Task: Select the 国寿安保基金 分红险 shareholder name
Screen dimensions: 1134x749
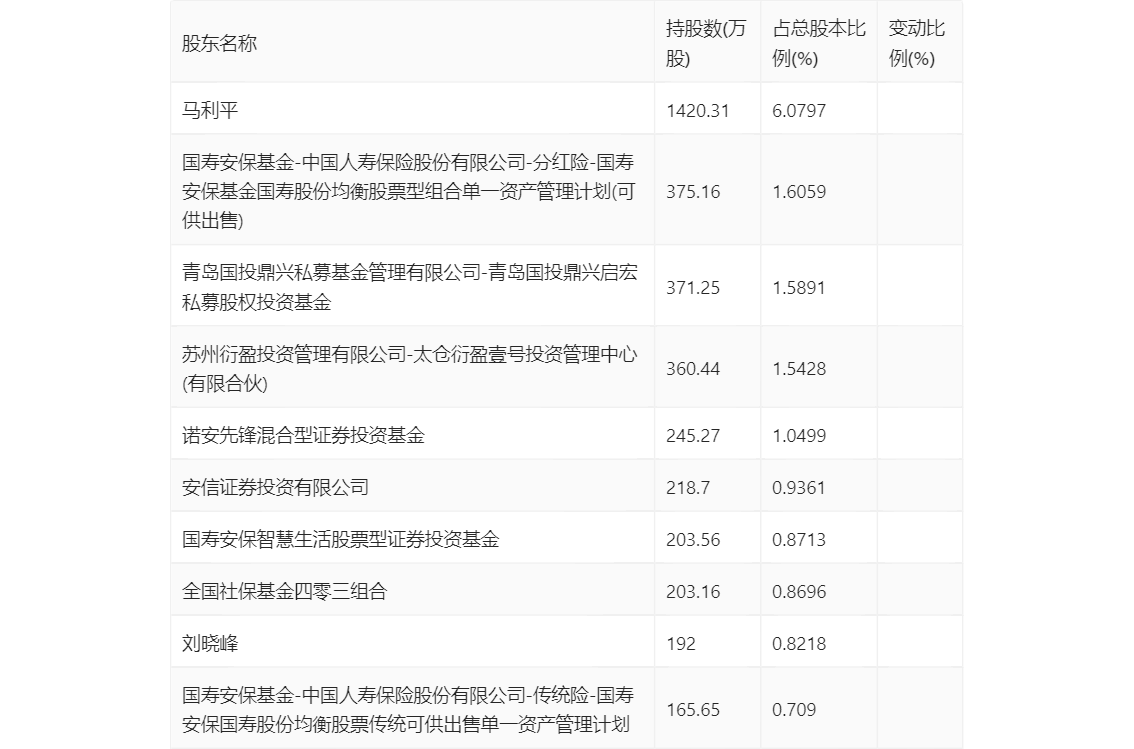Action: pos(409,191)
